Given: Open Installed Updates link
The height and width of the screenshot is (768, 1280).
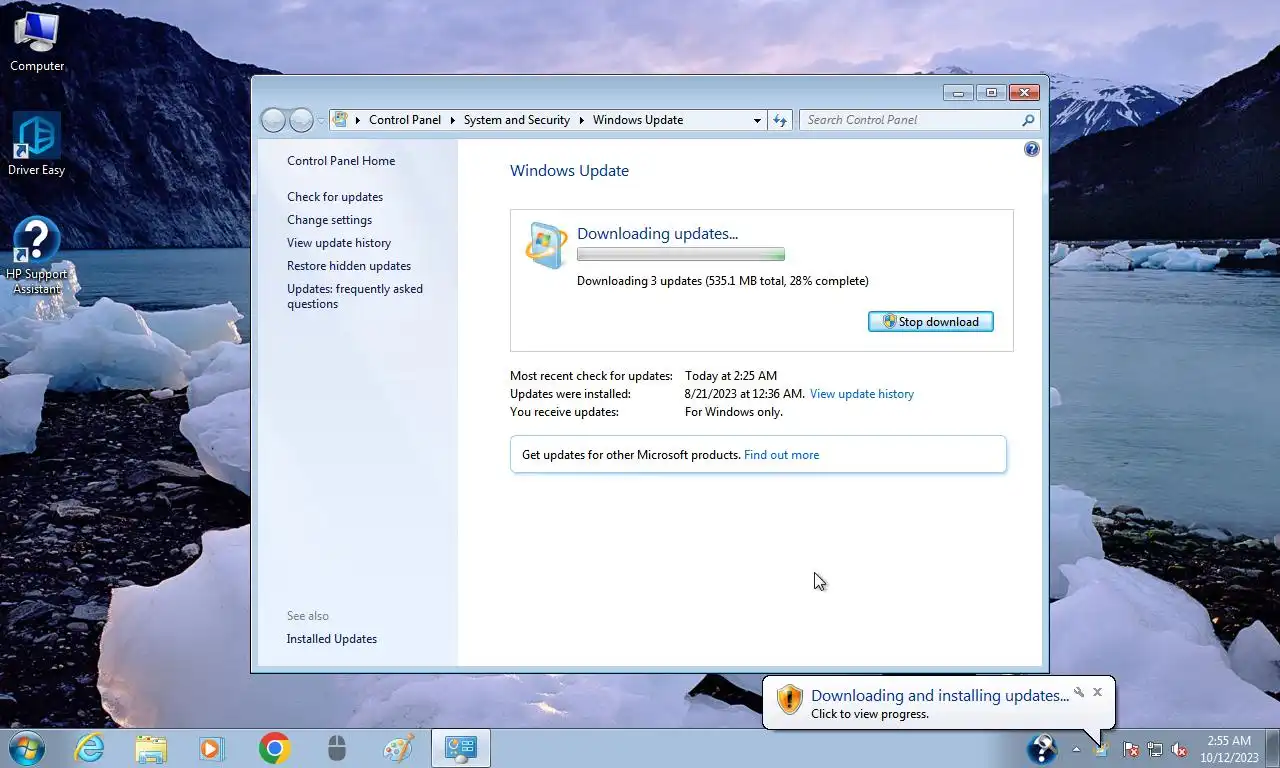Looking at the screenshot, I should coord(332,639).
